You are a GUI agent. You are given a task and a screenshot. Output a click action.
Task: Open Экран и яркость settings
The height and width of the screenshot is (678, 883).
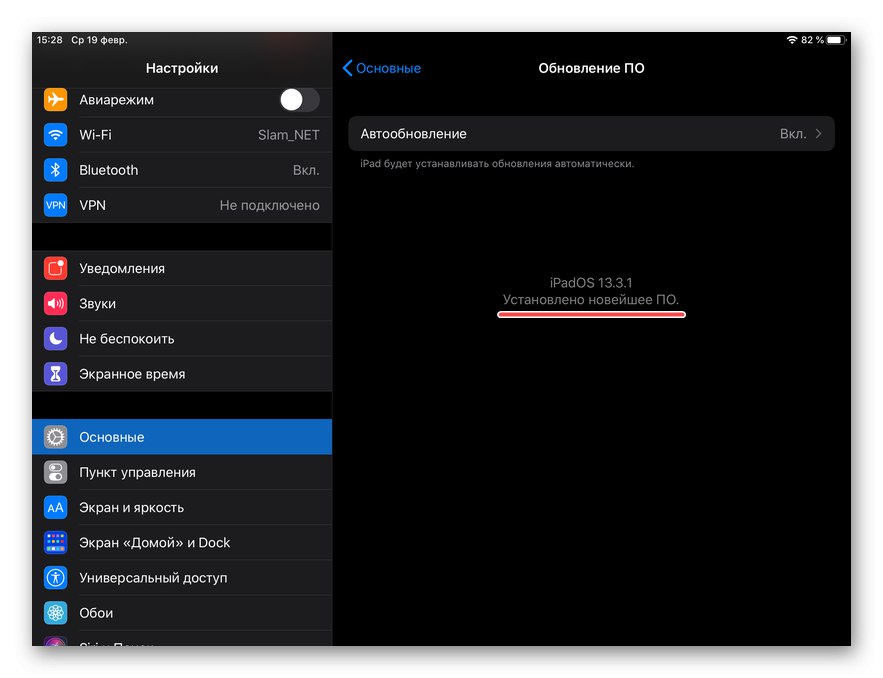click(x=182, y=508)
